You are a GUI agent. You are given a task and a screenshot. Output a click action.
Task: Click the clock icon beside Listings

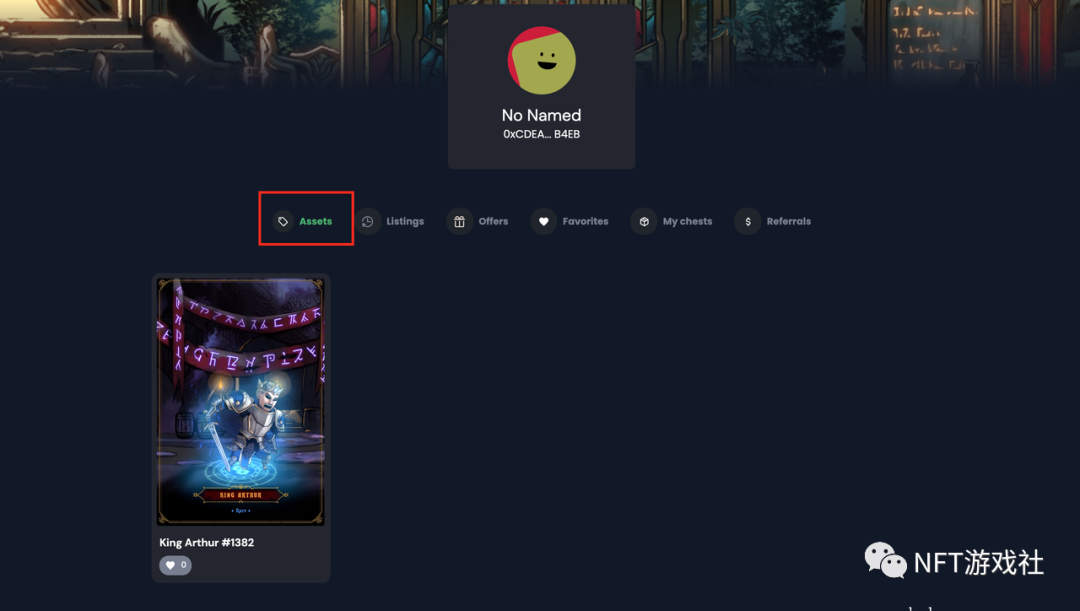pos(368,221)
